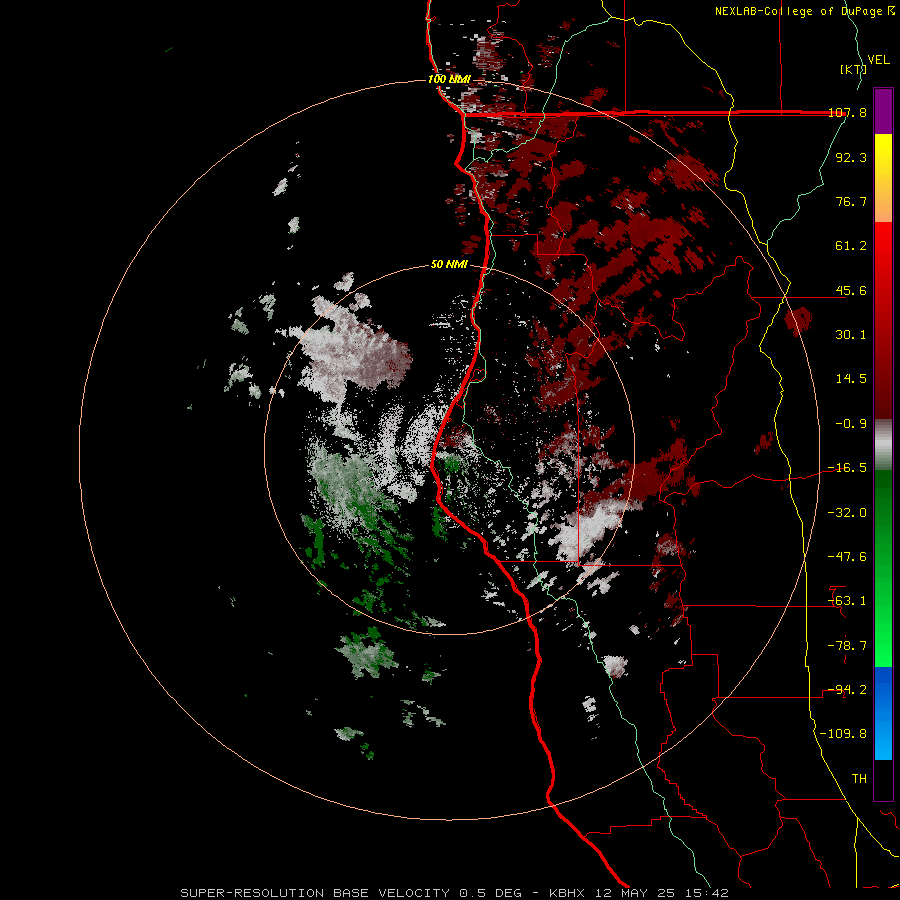Click the -109.8 legend value
The image size is (900, 900).
(x=843, y=734)
